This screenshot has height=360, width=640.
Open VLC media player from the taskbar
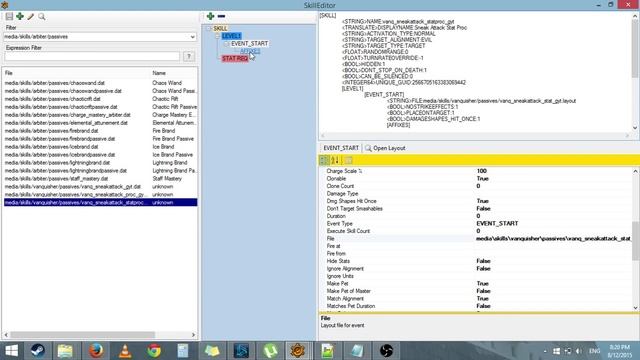(x=125, y=351)
